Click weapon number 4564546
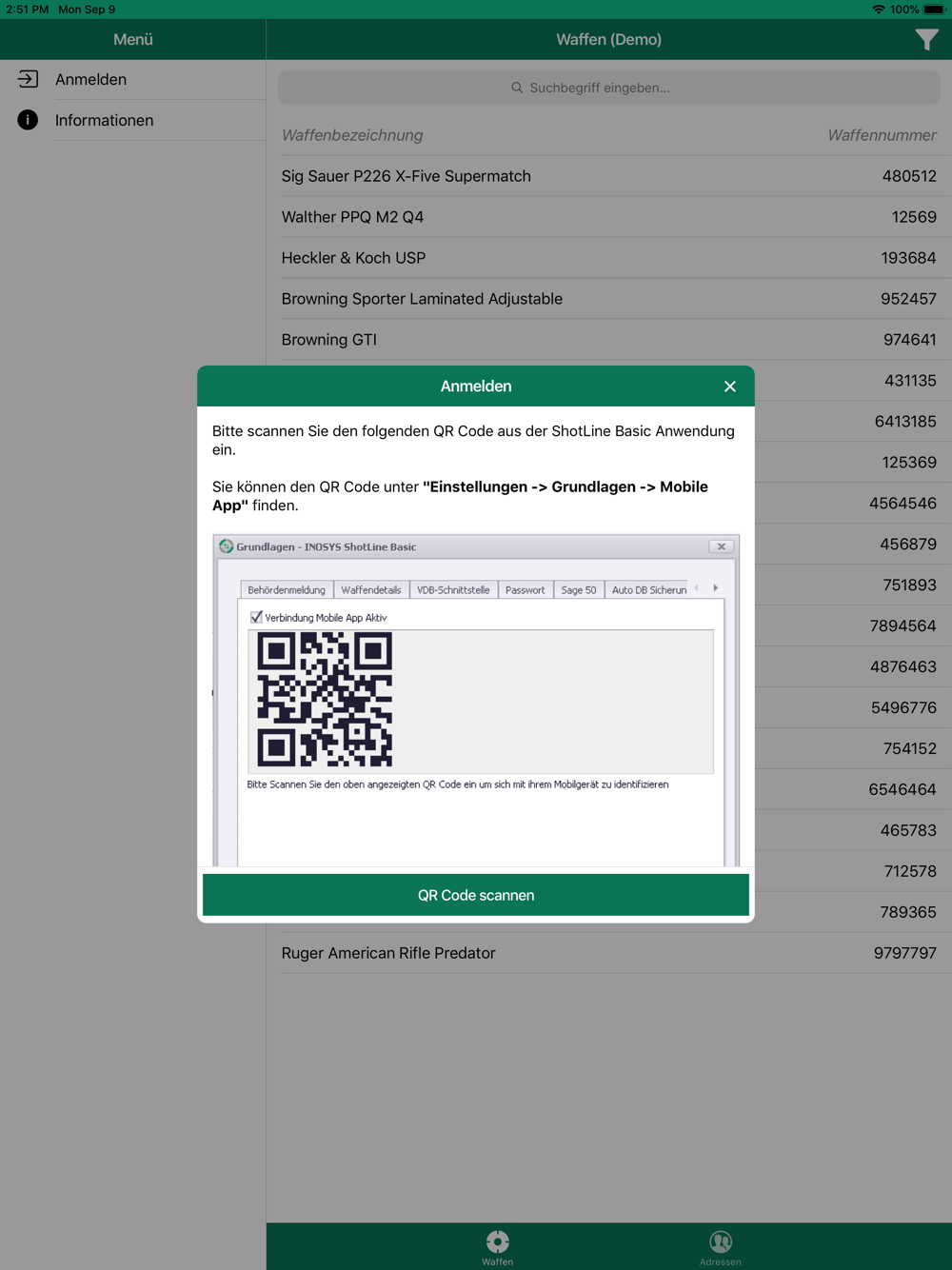Image resolution: width=952 pixels, height=1270 pixels. [902, 504]
